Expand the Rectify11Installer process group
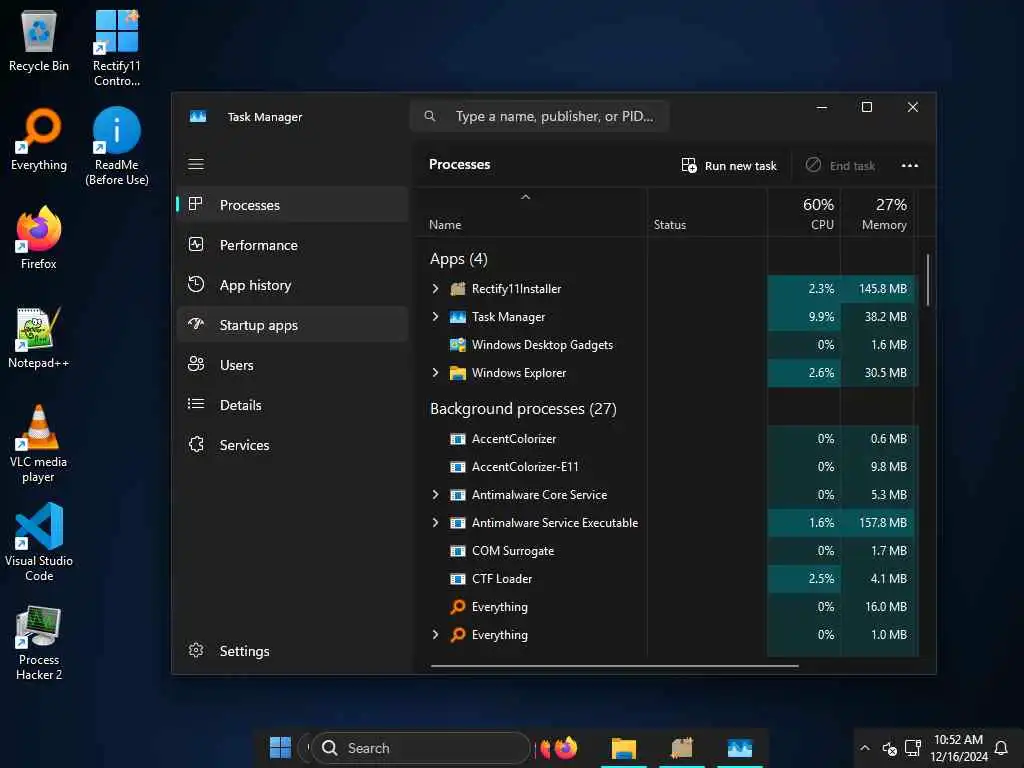 [436, 289]
